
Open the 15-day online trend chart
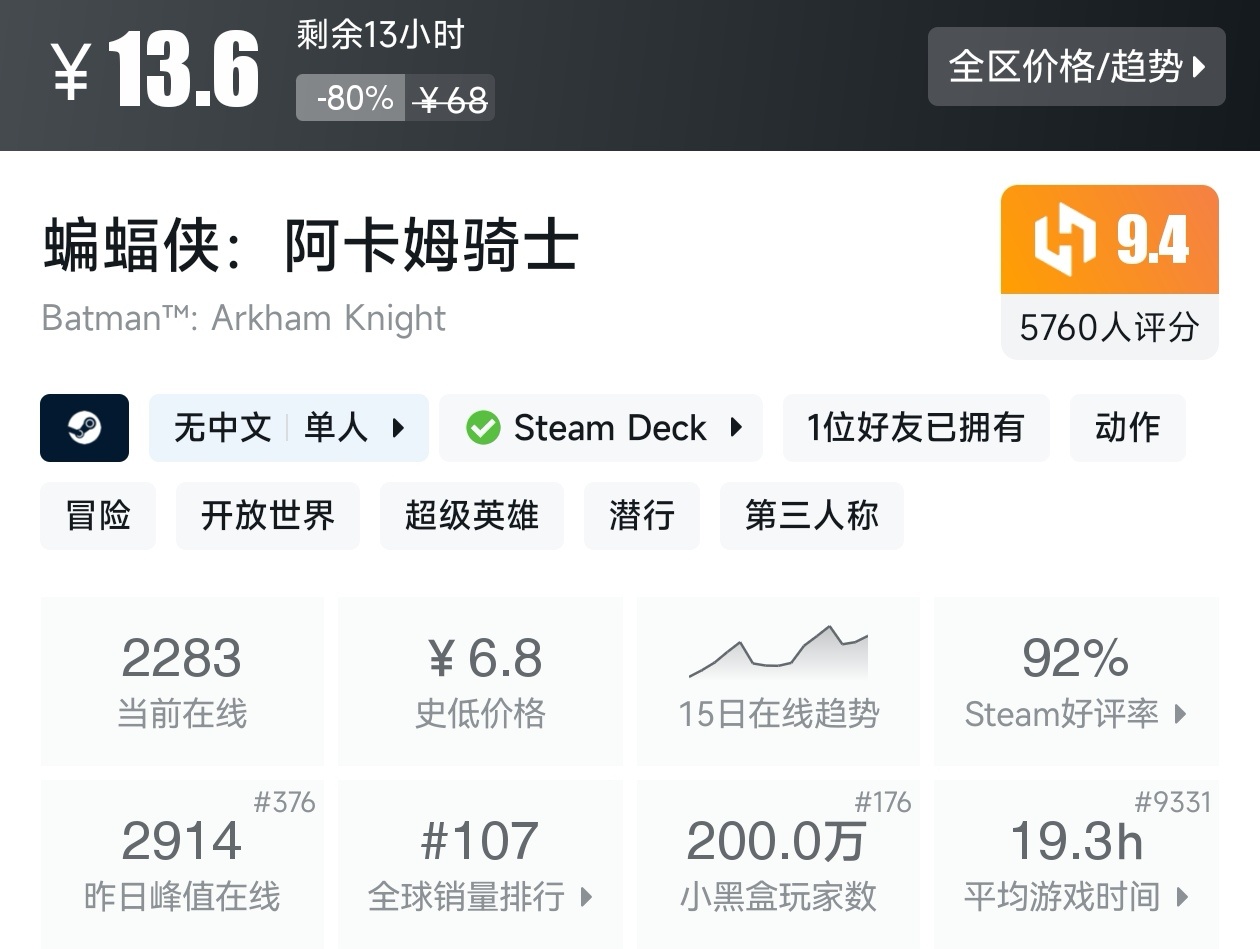click(x=778, y=681)
